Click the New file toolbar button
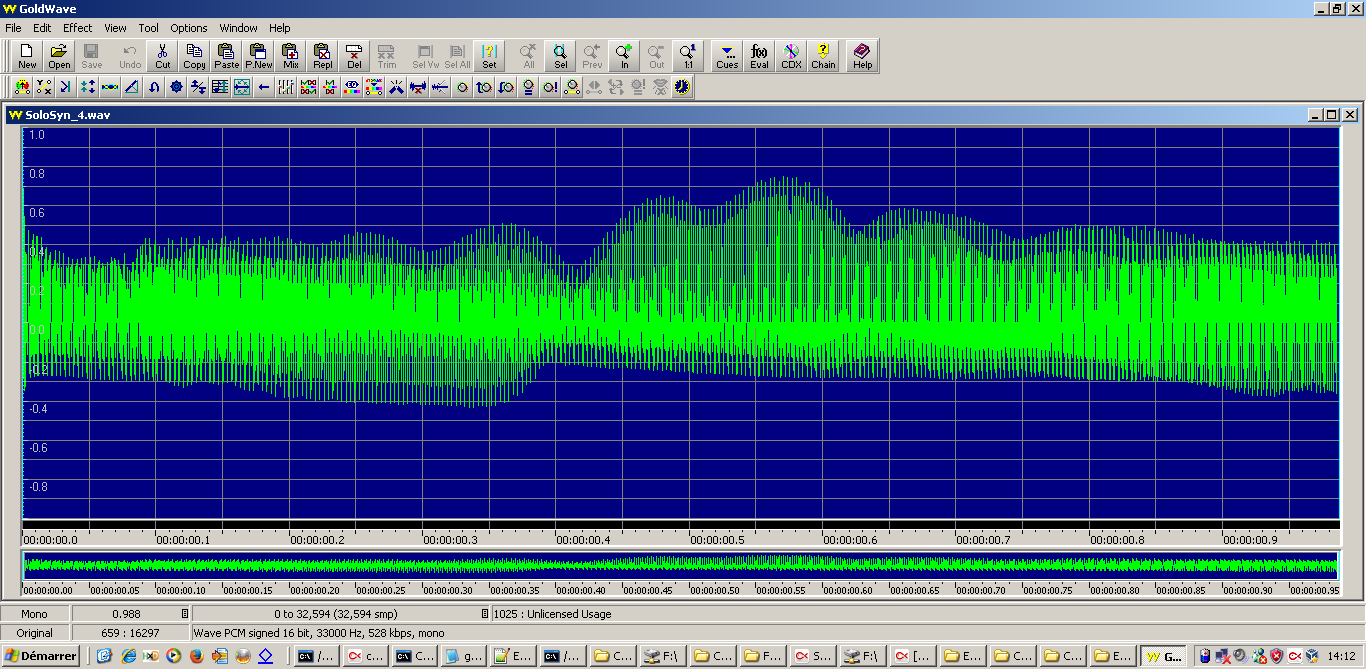The height and width of the screenshot is (669, 1366). pyautogui.click(x=27, y=56)
